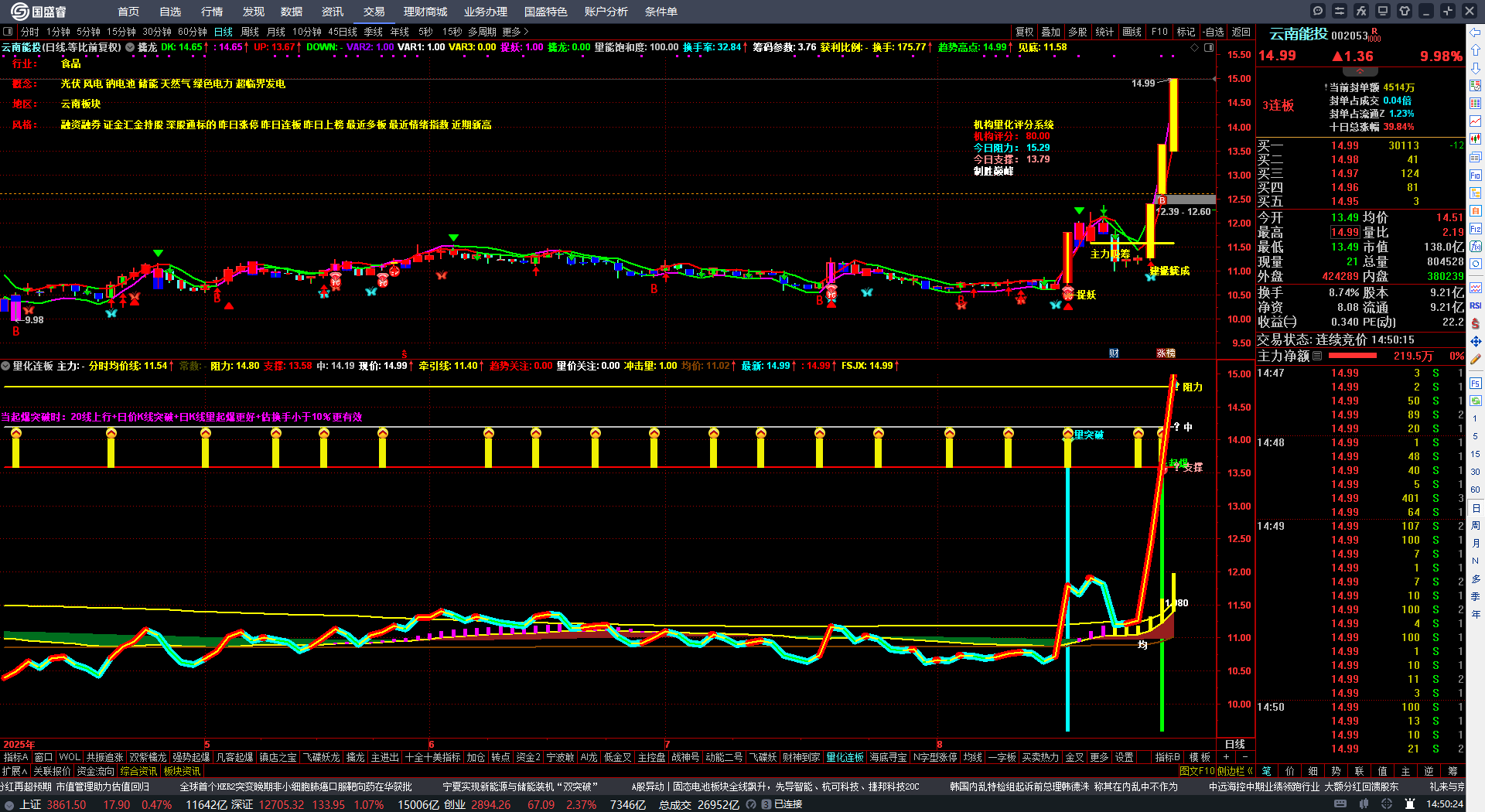Click the 画线 drawing button
Screen dimensions: 1485x812
(1132, 32)
